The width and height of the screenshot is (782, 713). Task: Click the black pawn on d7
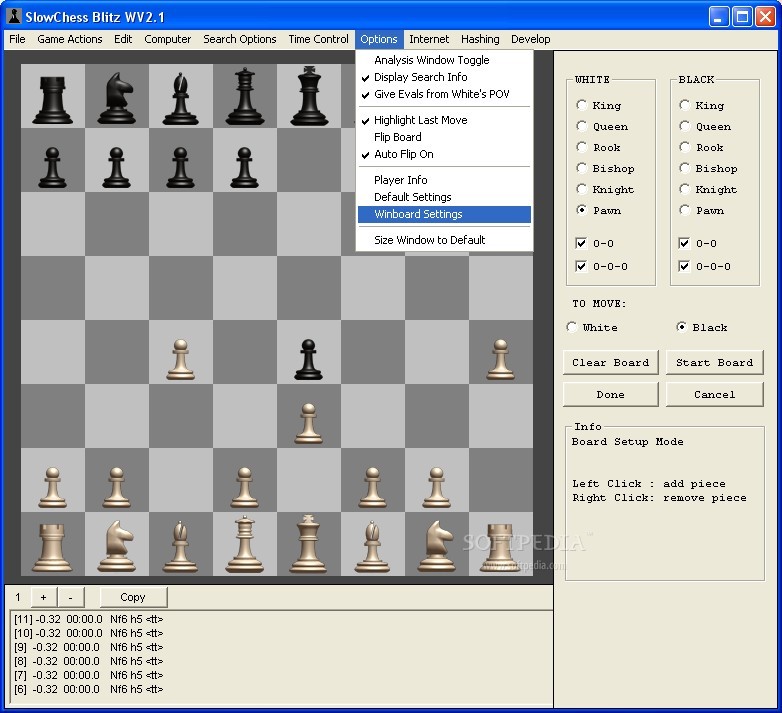point(244,167)
